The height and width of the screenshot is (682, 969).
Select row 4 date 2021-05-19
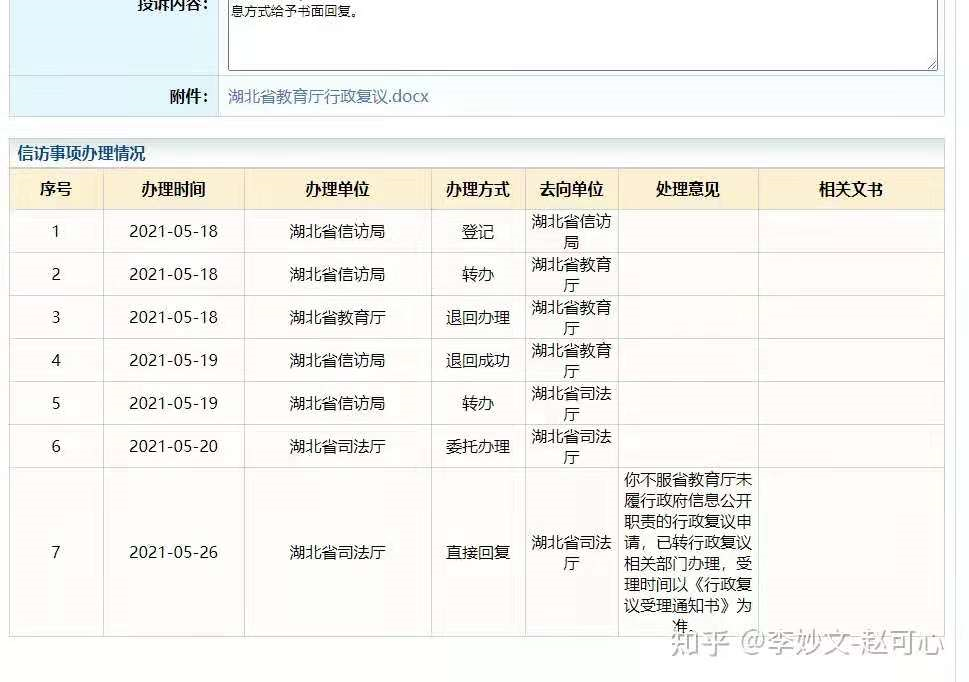click(174, 360)
